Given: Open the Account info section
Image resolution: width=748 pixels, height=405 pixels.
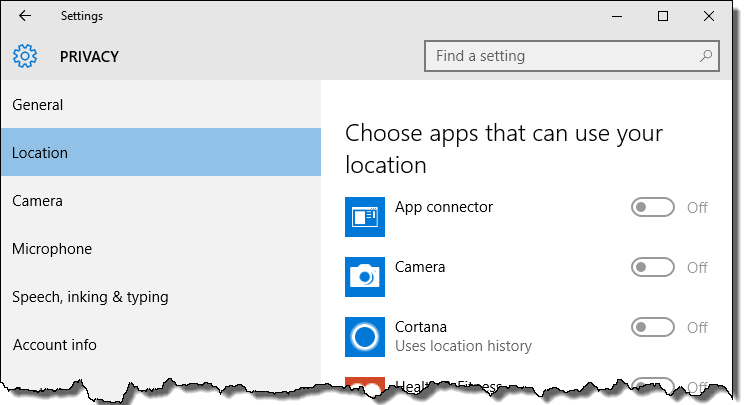Looking at the screenshot, I should pos(161,344).
